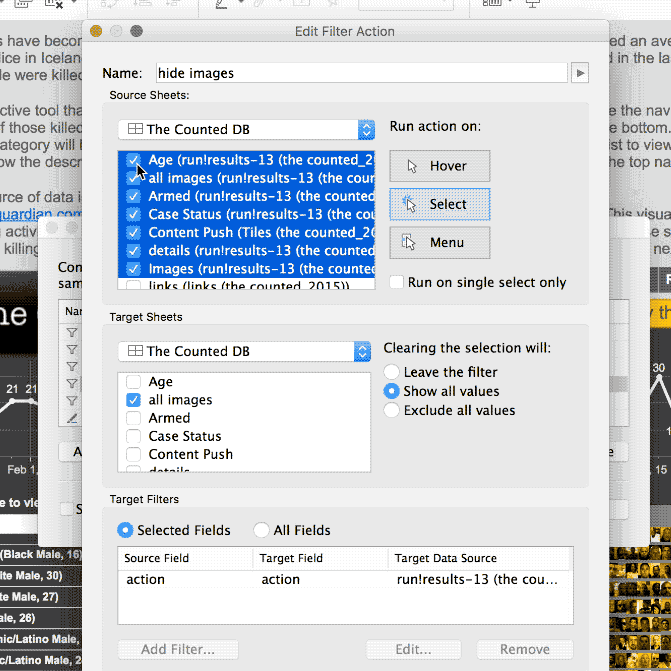The height and width of the screenshot is (671, 671).
Task: Click the Name text field
Action: 360,73
